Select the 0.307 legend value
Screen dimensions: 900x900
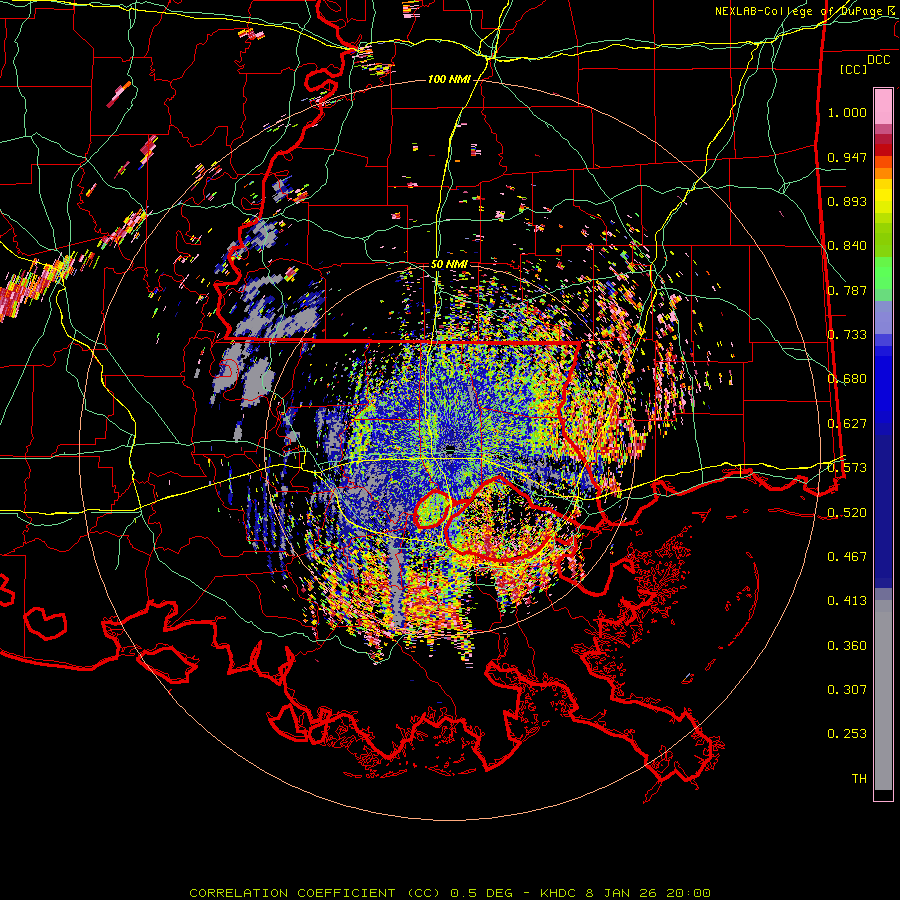tap(847, 690)
